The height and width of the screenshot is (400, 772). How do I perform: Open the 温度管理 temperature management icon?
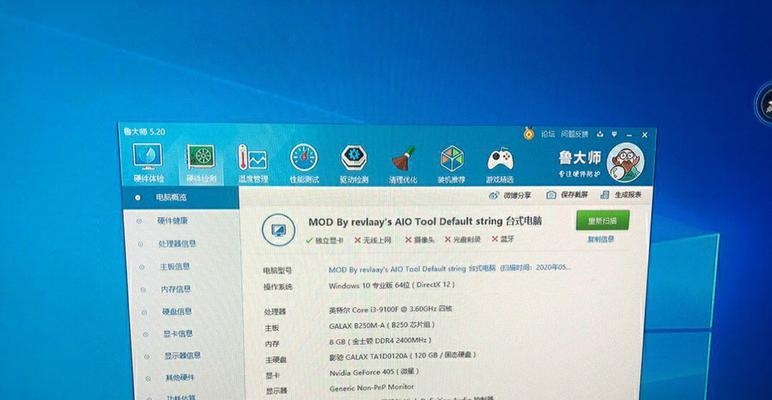point(253,164)
